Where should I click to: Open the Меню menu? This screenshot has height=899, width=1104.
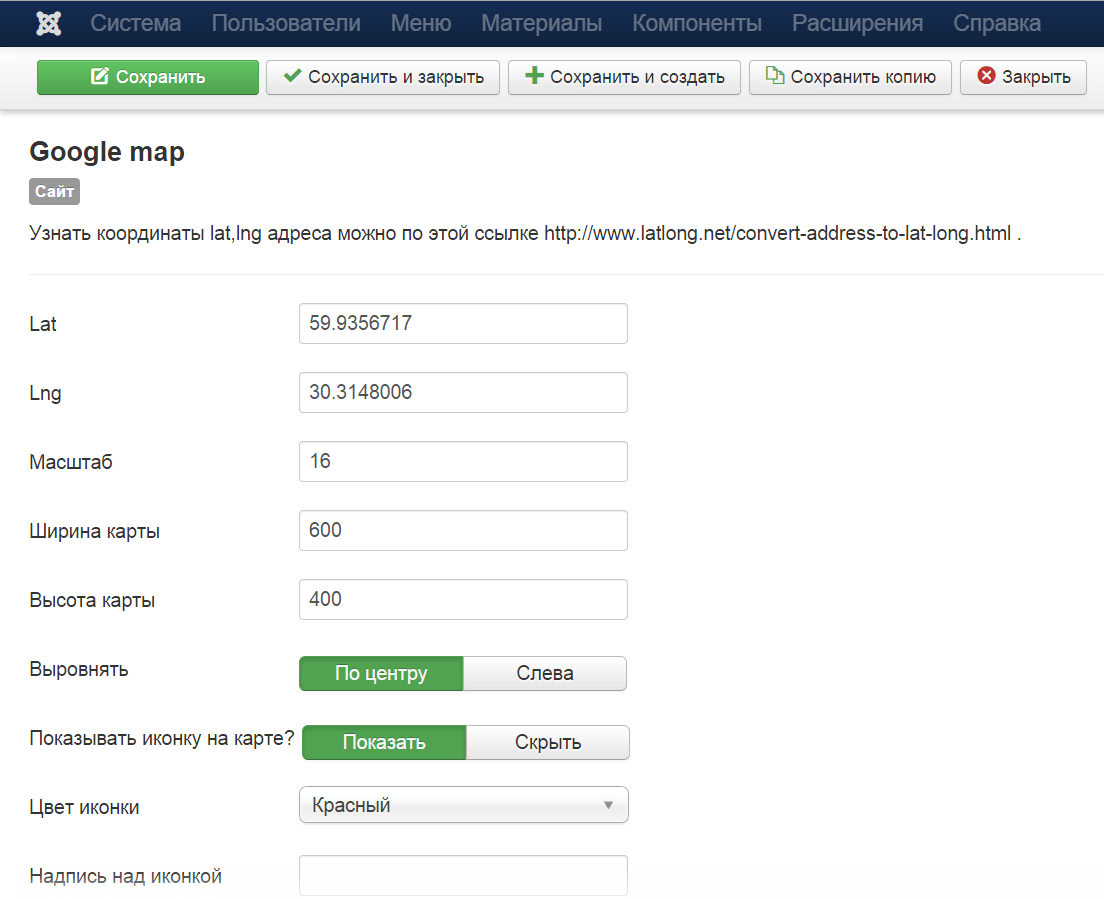click(421, 23)
